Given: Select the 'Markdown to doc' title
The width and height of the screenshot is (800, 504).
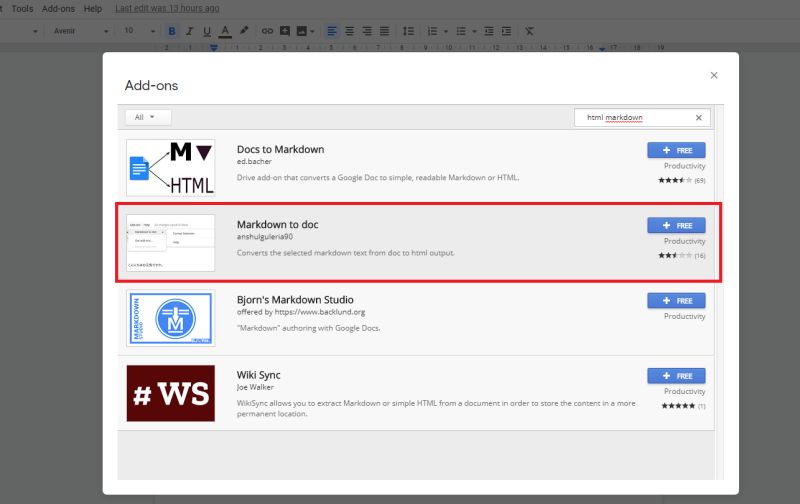Looking at the screenshot, I should point(277,224).
